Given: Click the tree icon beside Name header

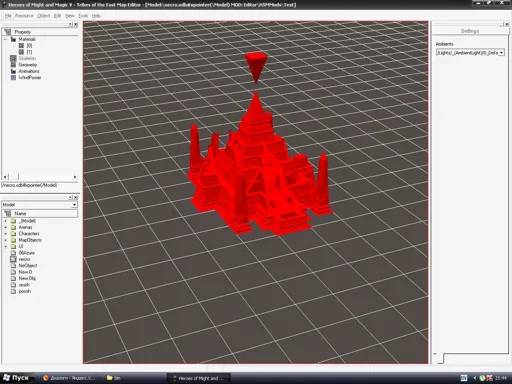Looking at the screenshot, I should [8, 213].
